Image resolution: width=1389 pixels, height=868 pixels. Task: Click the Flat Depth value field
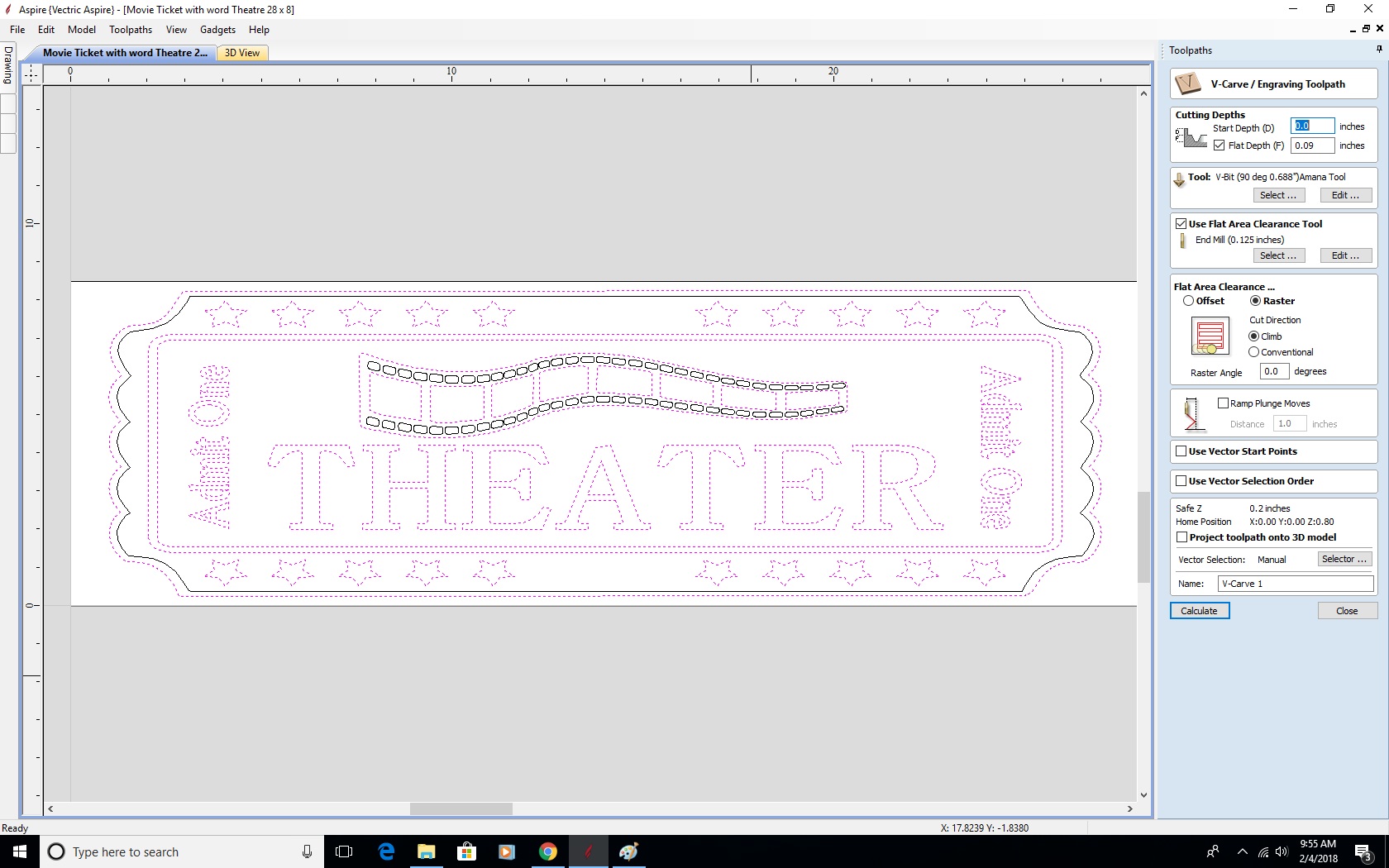click(x=1313, y=145)
